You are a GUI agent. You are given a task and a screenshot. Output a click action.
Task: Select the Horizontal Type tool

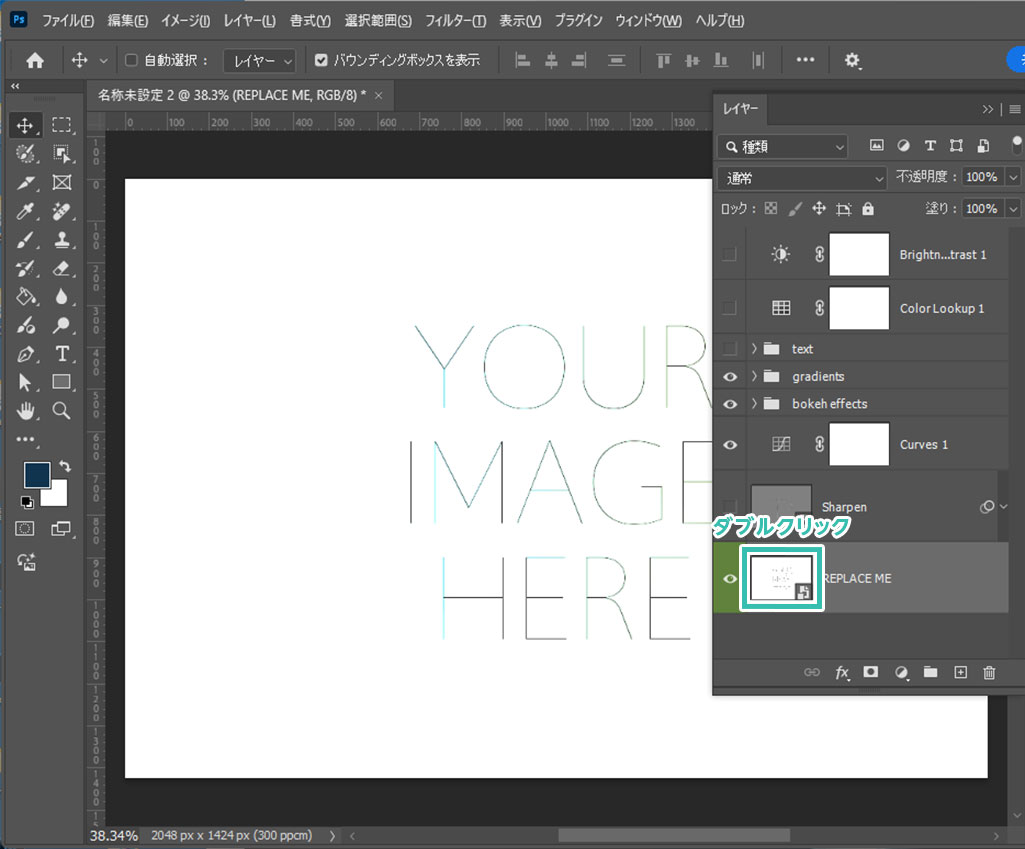[x=61, y=354]
